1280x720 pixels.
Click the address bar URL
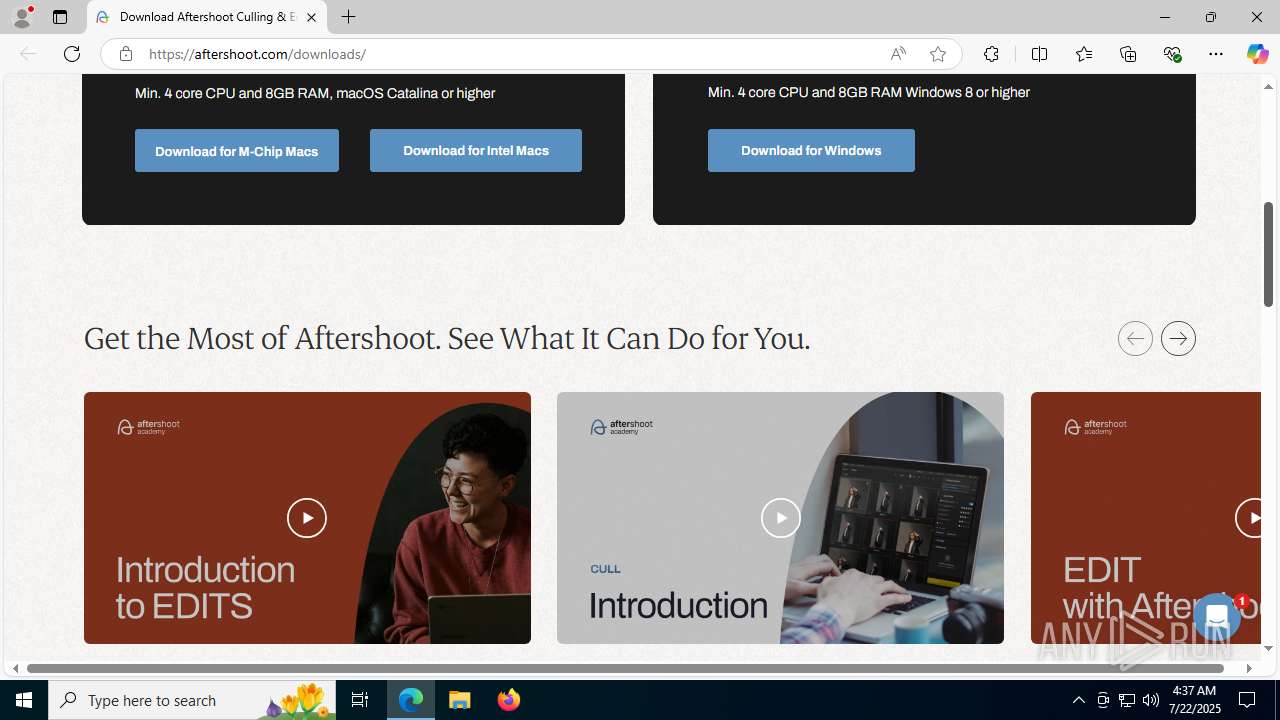coord(257,54)
